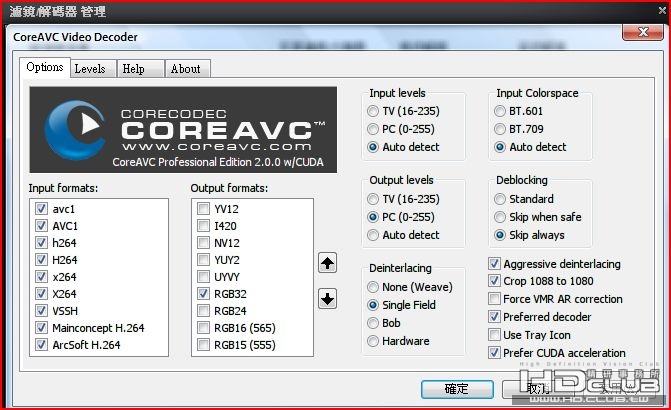Choose Skip when safe deblocking
671x410 pixels.
click(x=500, y=217)
